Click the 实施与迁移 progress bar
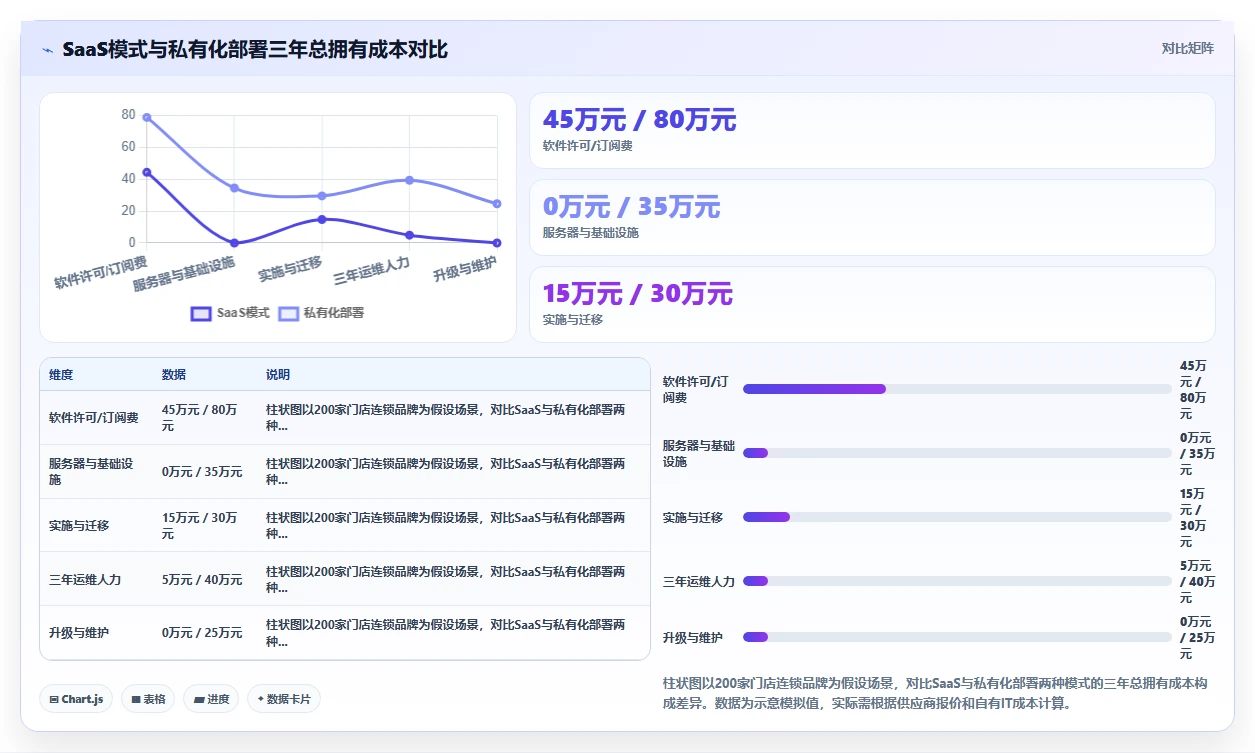Viewport: 1255px width, 753px height. tap(957, 517)
